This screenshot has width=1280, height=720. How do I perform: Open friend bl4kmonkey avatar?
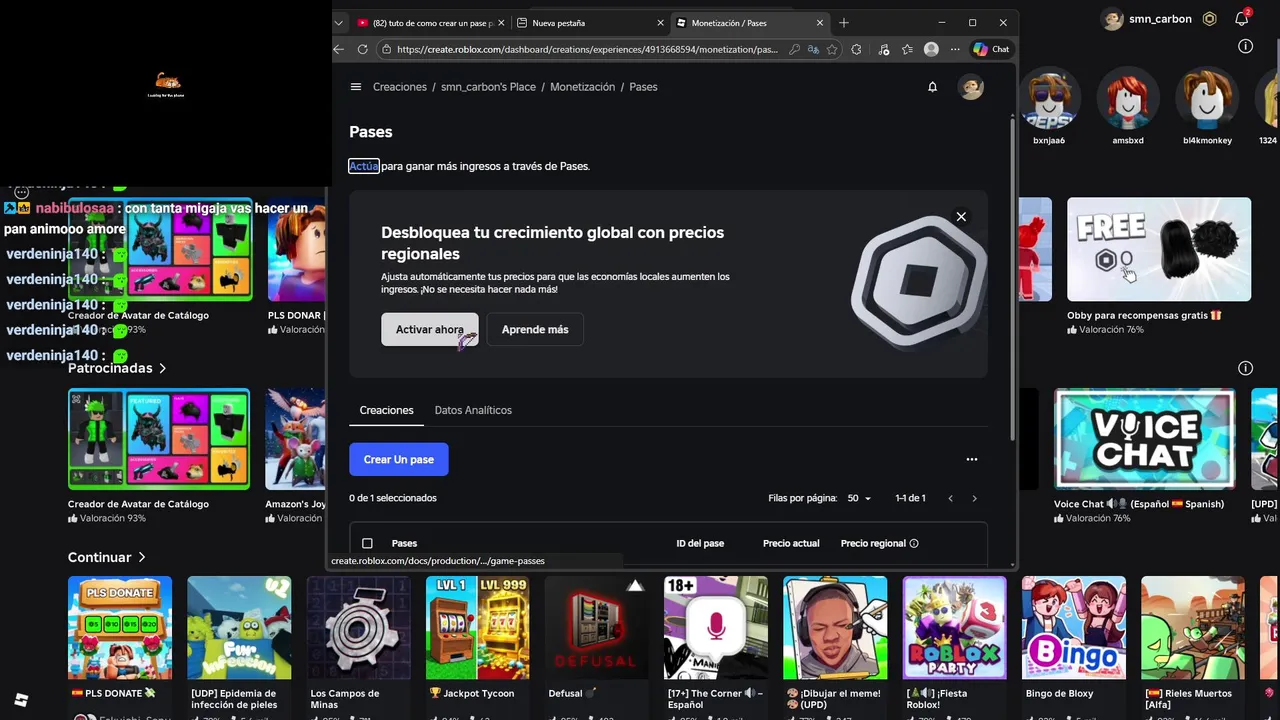point(1207,99)
